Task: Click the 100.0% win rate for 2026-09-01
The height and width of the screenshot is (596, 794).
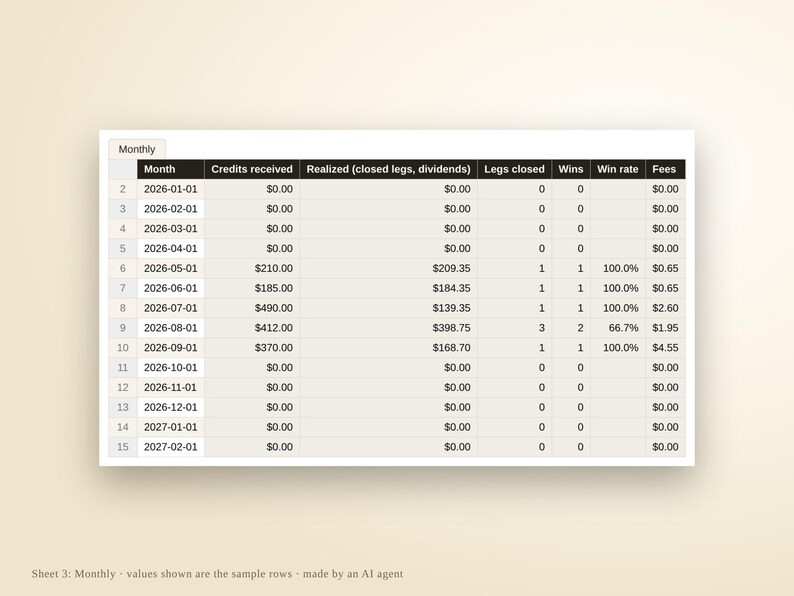Action: [618, 348]
